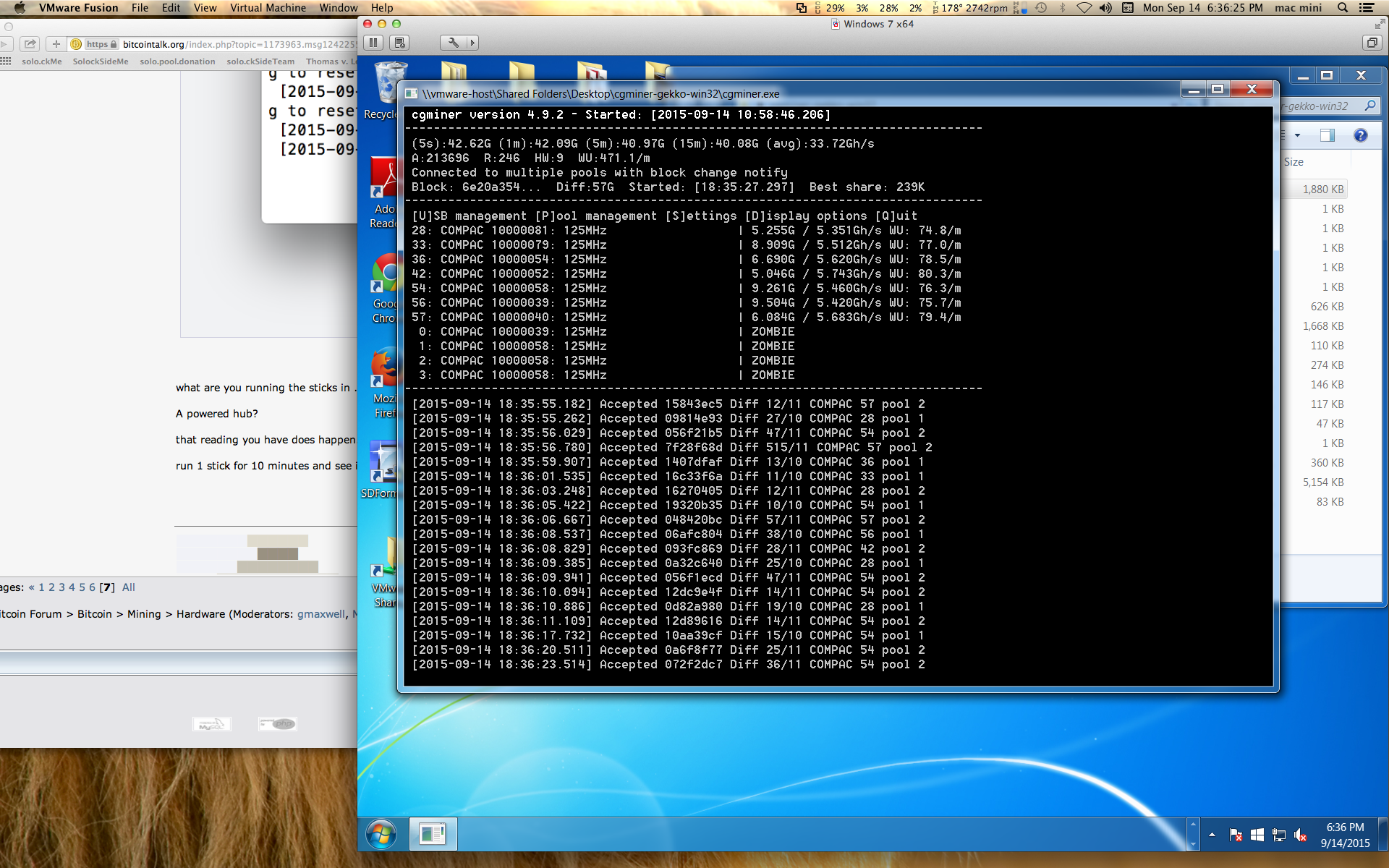Open Apple menu
Viewport: 1389px width, 868px height.
coord(20,8)
